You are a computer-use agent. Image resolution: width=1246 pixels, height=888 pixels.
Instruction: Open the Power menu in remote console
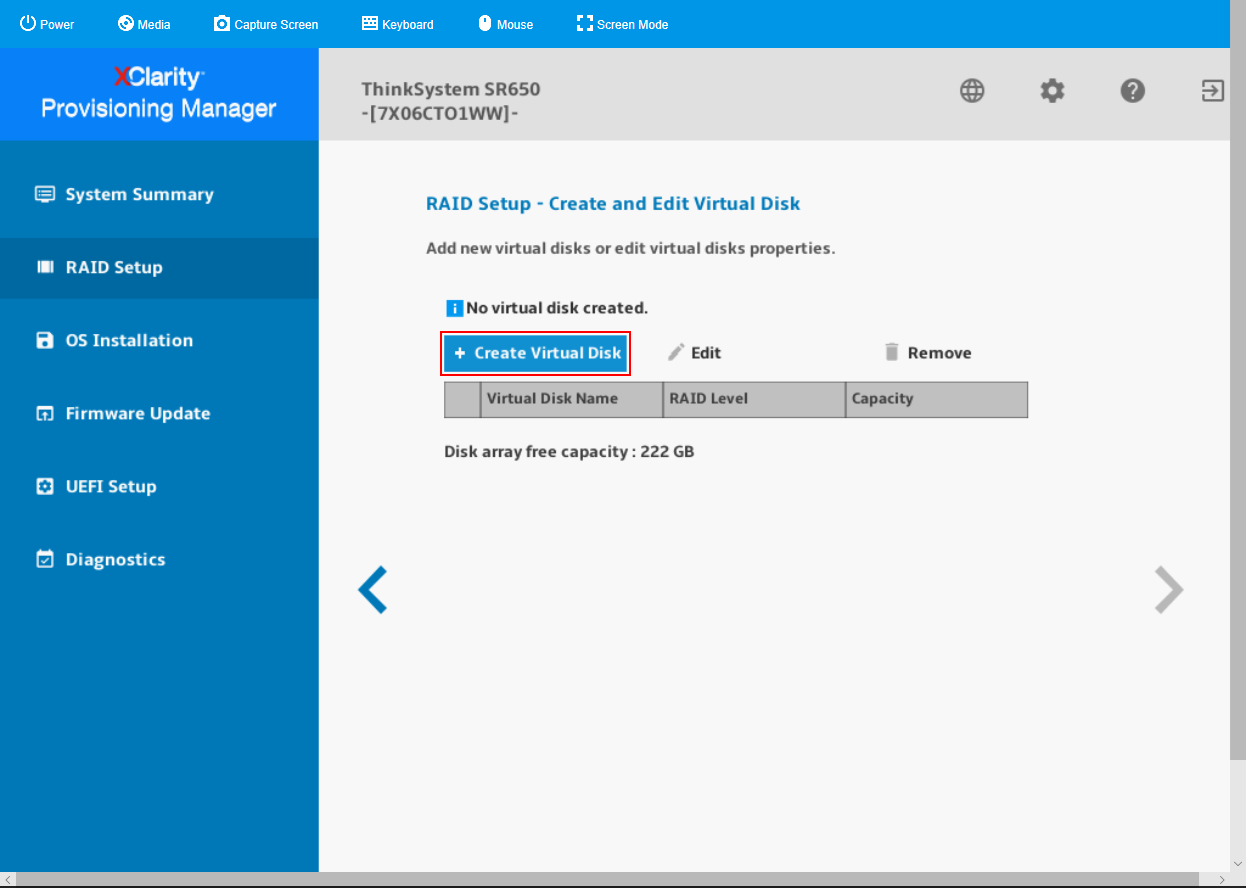(47, 24)
